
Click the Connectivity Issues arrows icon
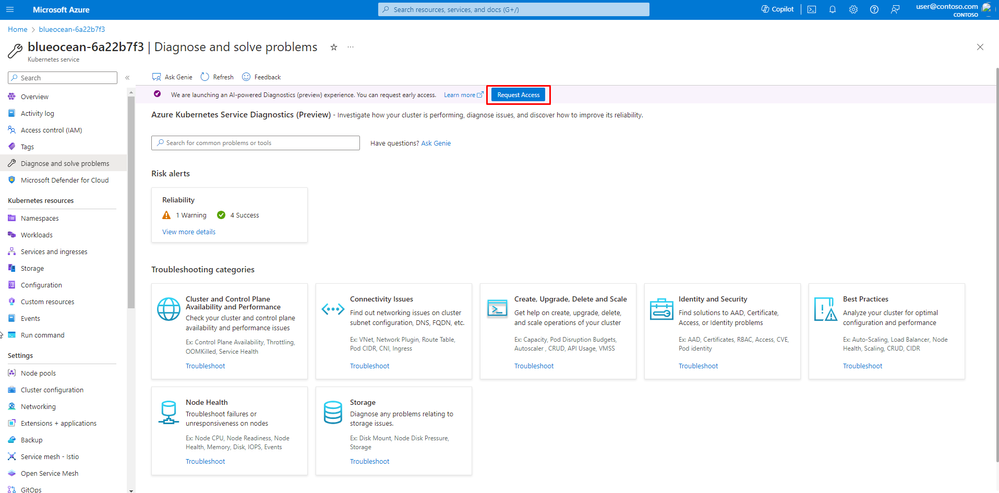click(x=333, y=310)
